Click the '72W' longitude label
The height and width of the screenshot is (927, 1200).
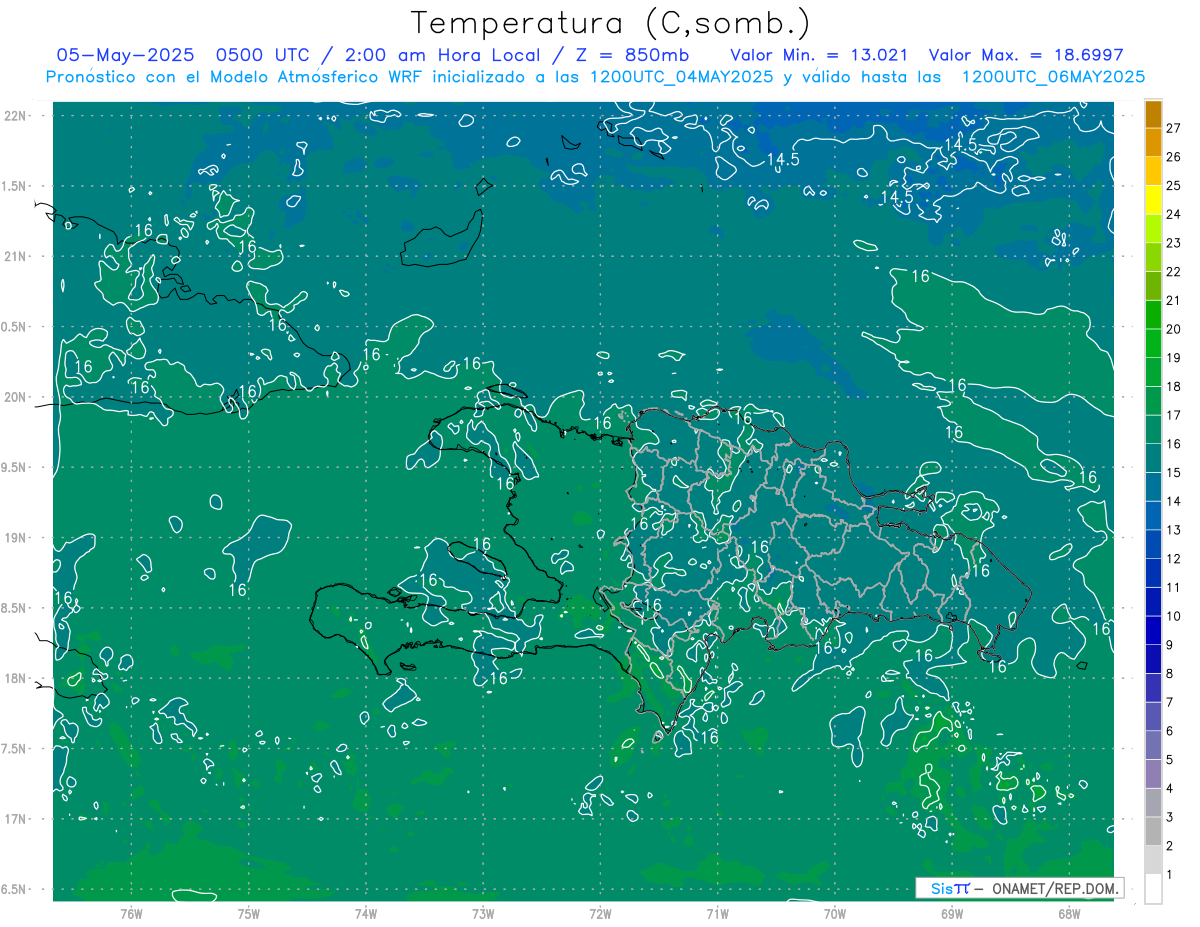point(600,913)
